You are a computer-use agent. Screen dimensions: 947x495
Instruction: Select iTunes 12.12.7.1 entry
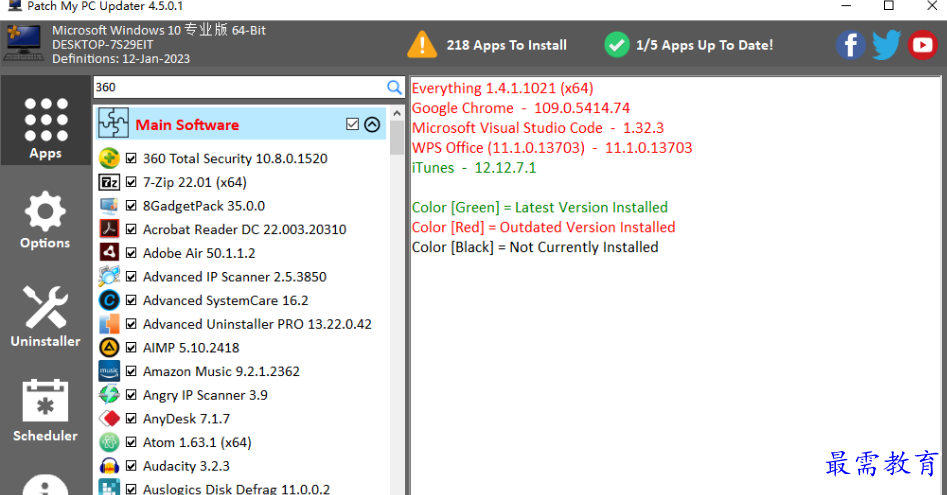tap(474, 168)
